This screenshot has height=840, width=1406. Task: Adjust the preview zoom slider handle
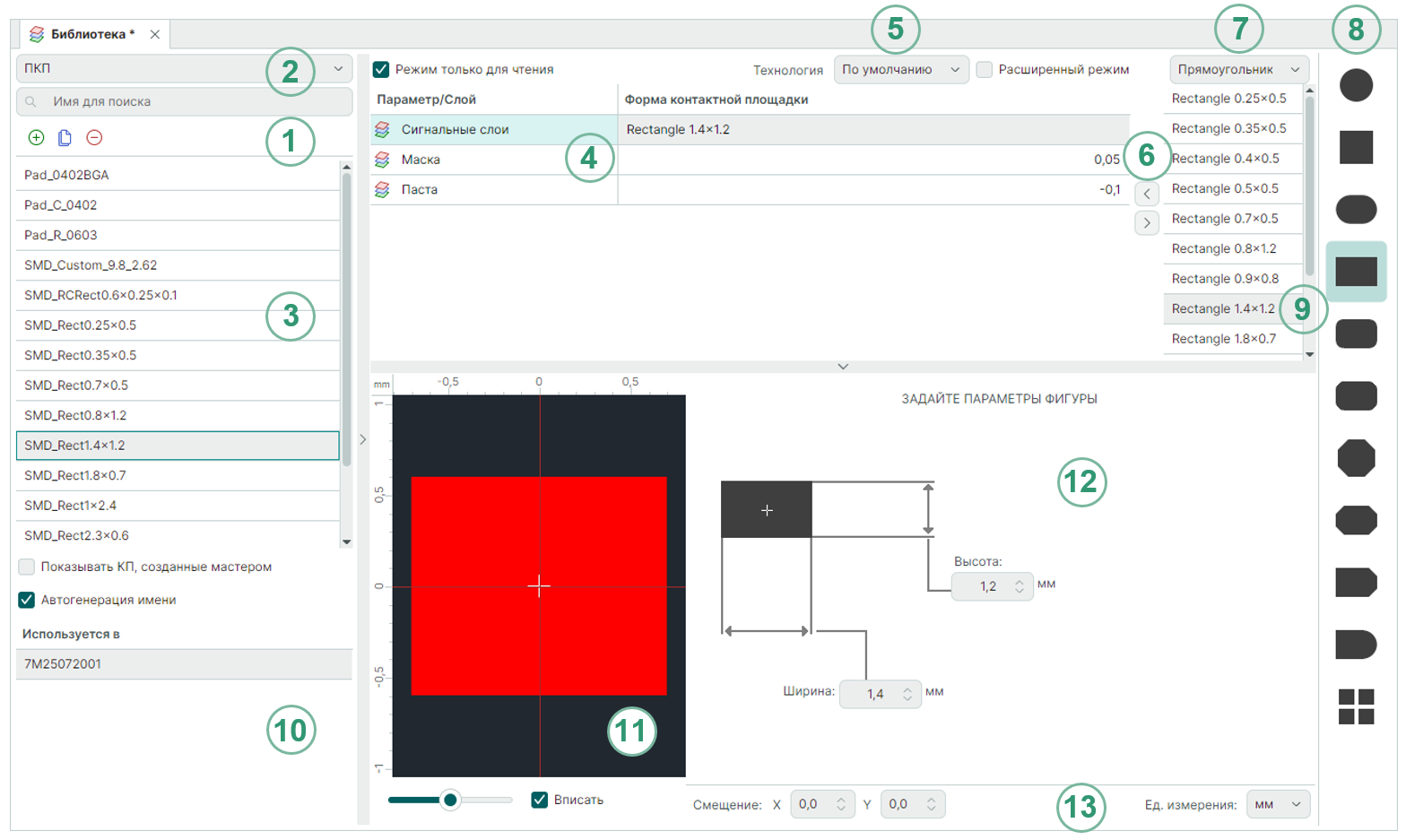(450, 800)
